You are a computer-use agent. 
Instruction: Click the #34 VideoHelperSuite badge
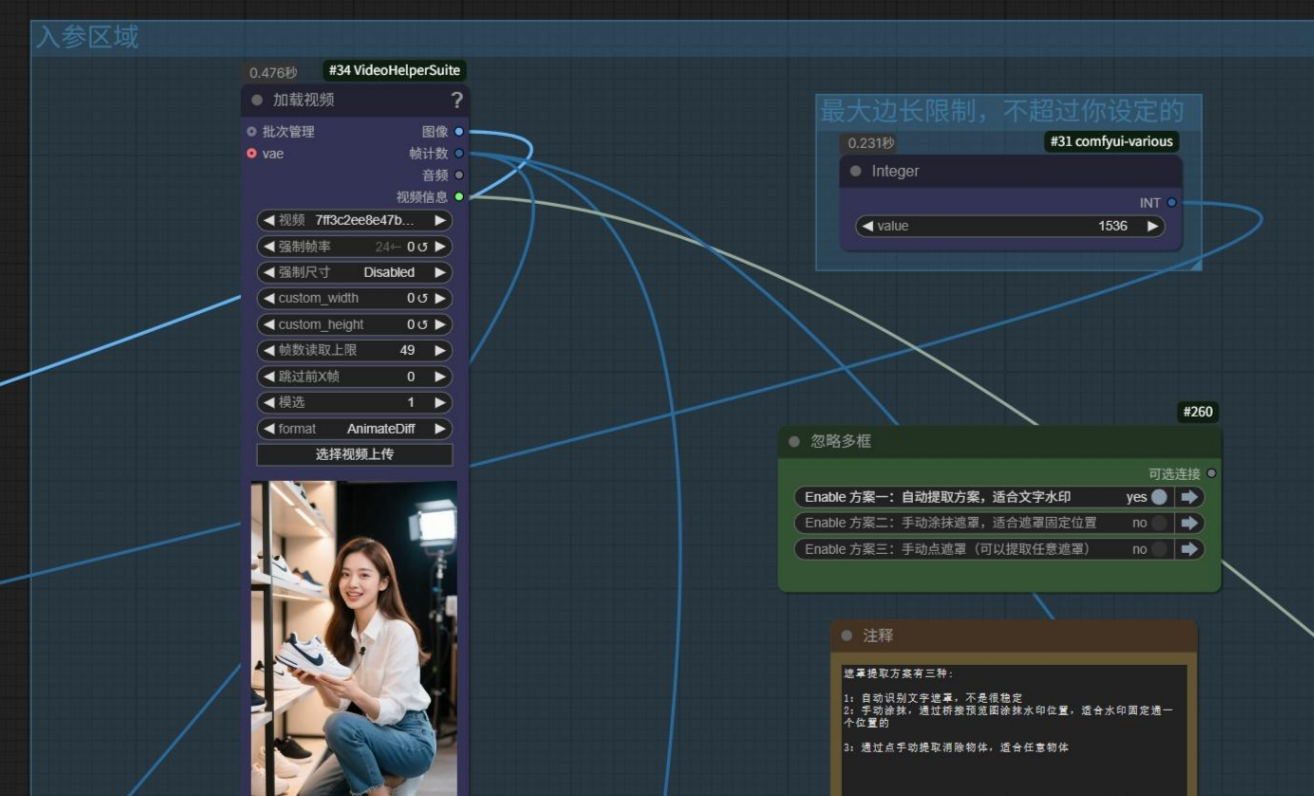tap(395, 71)
